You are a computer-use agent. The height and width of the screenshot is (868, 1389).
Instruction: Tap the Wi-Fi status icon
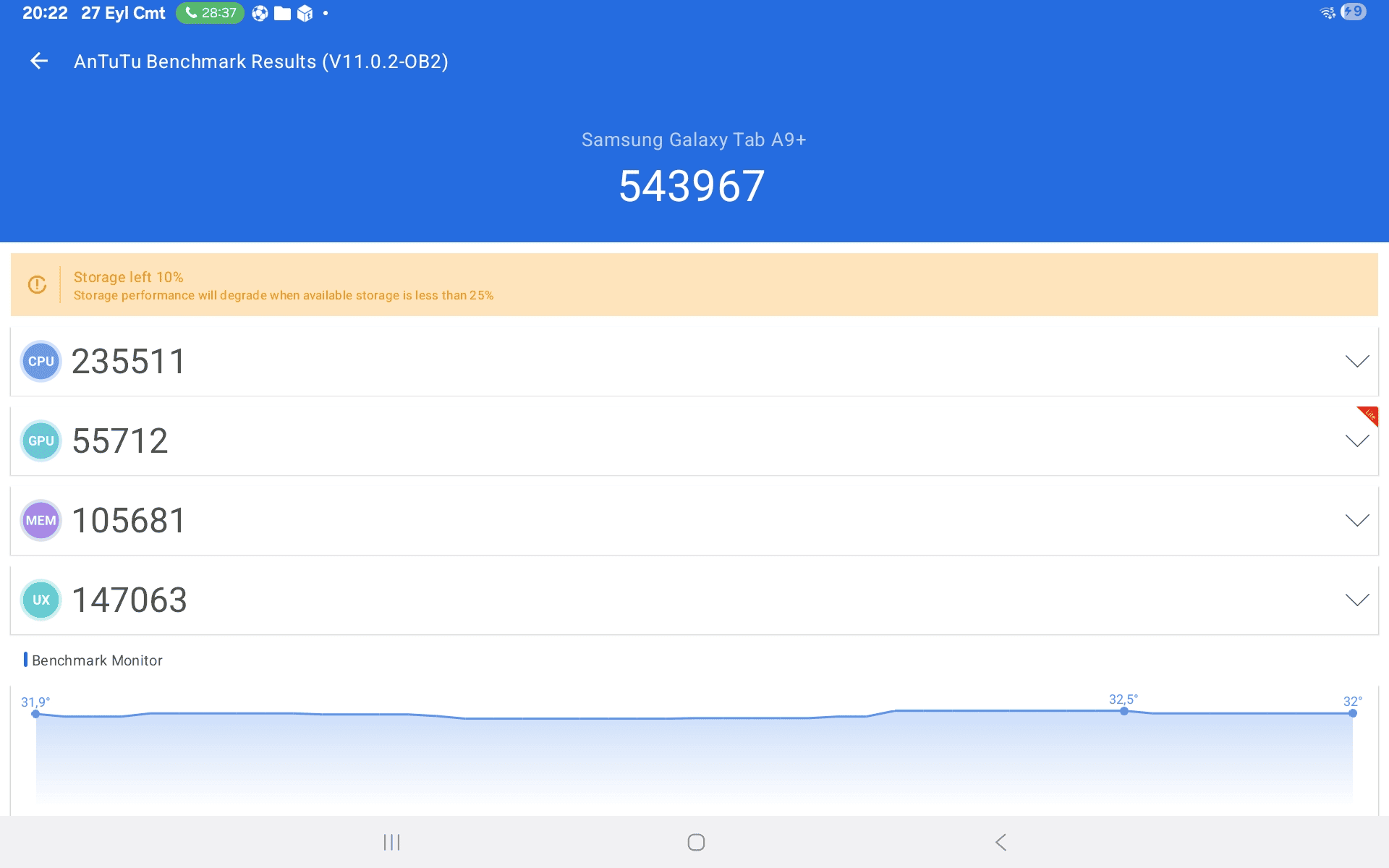coord(1328,12)
